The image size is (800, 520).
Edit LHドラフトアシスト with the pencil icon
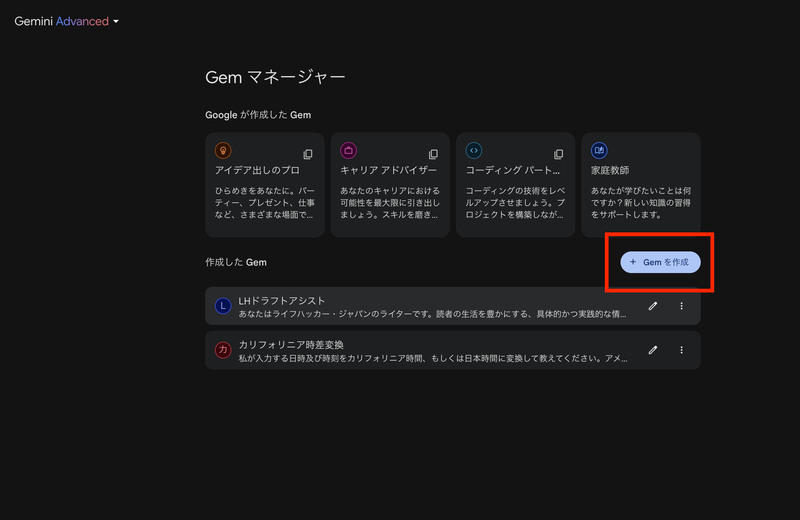point(653,306)
